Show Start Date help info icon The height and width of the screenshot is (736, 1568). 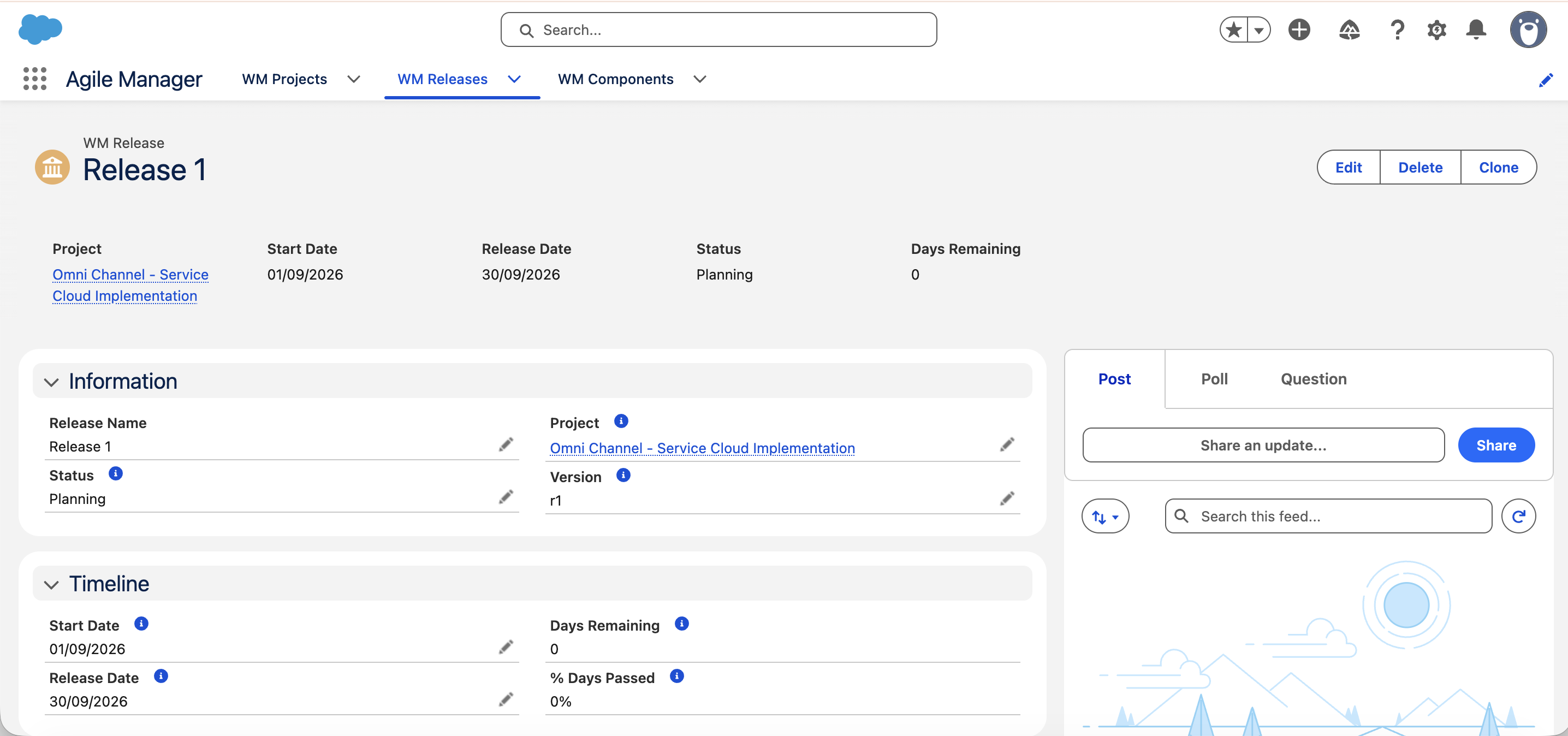141,624
